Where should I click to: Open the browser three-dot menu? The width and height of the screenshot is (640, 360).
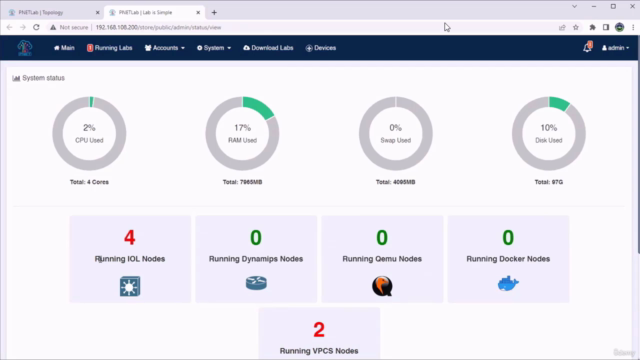tap(633, 27)
